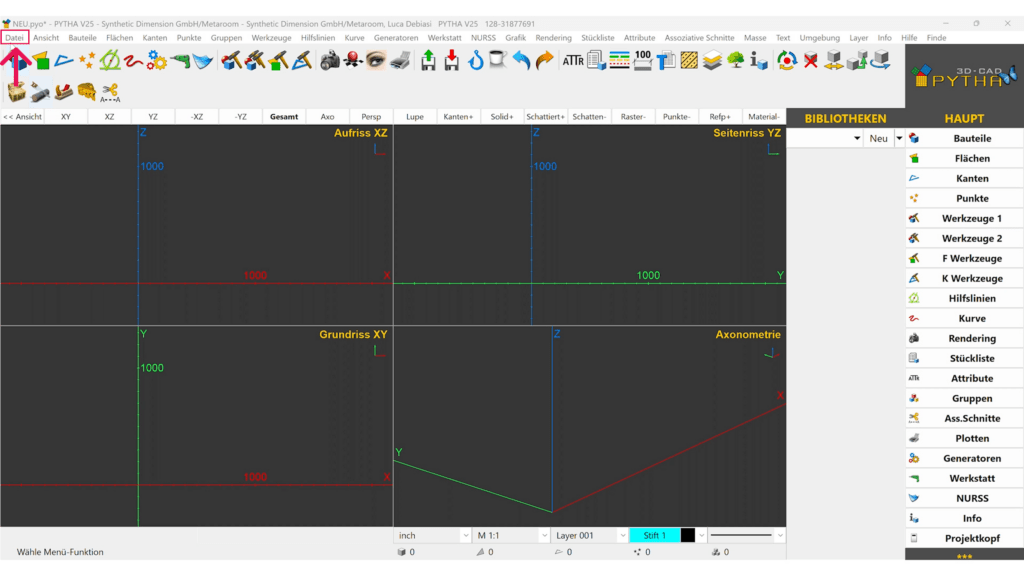The height and width of the screenshot is (576, 1024).
Task: Click the scissors A-A section icon
Action: tap(110, 92)
